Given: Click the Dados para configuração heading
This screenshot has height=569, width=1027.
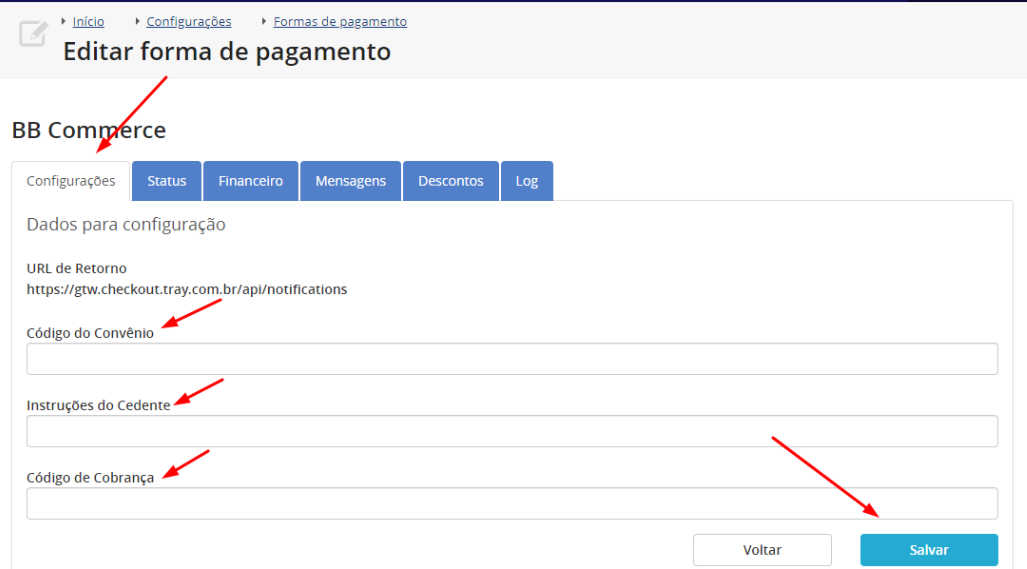Looking at the screenshot, I should (126, 225).
